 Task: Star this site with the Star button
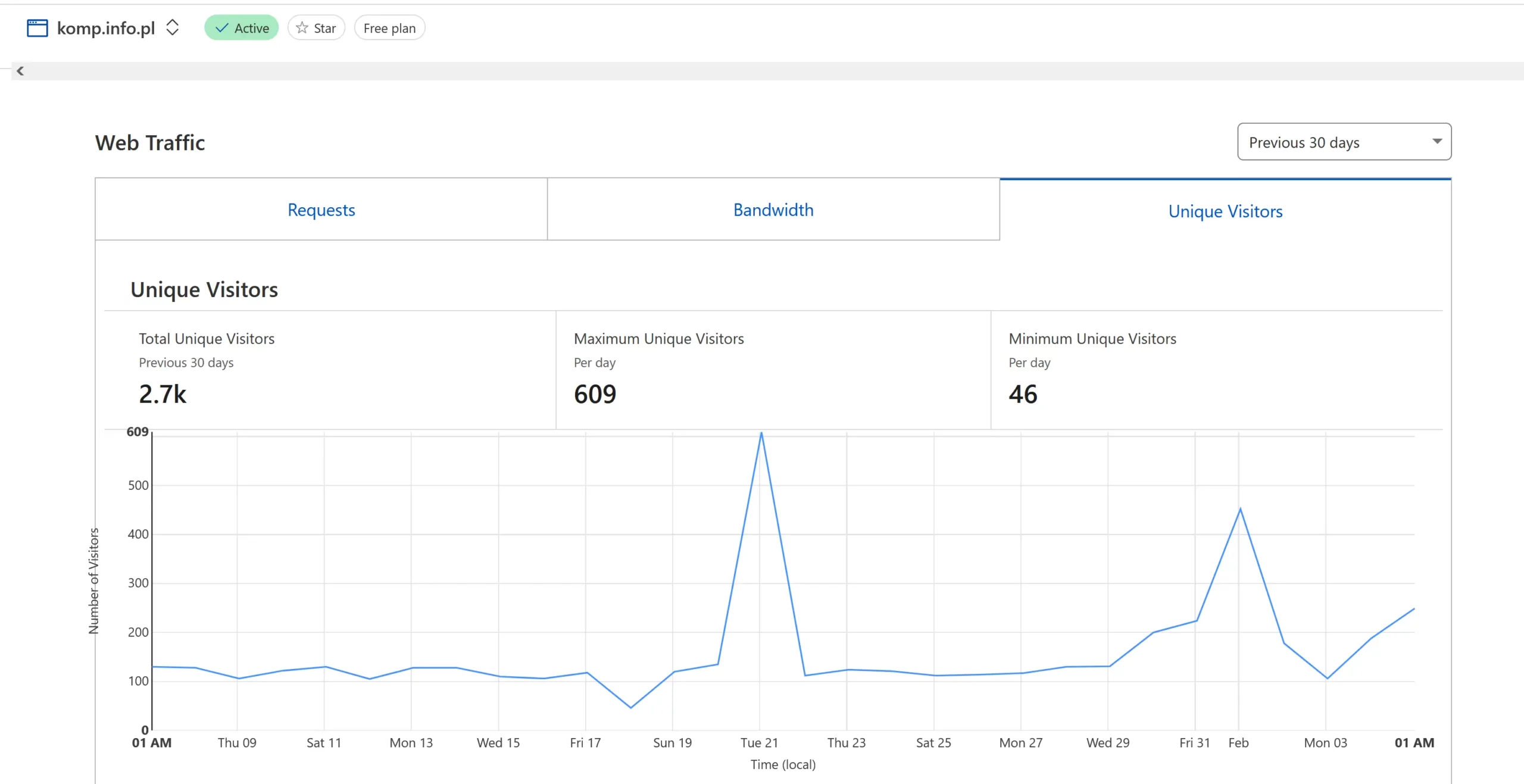pyautogui.click(x=316, y=28)
